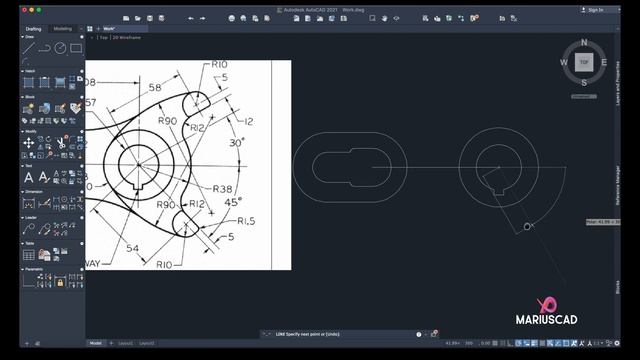Select the Trim scissors tool

click(x=61, y=142)
